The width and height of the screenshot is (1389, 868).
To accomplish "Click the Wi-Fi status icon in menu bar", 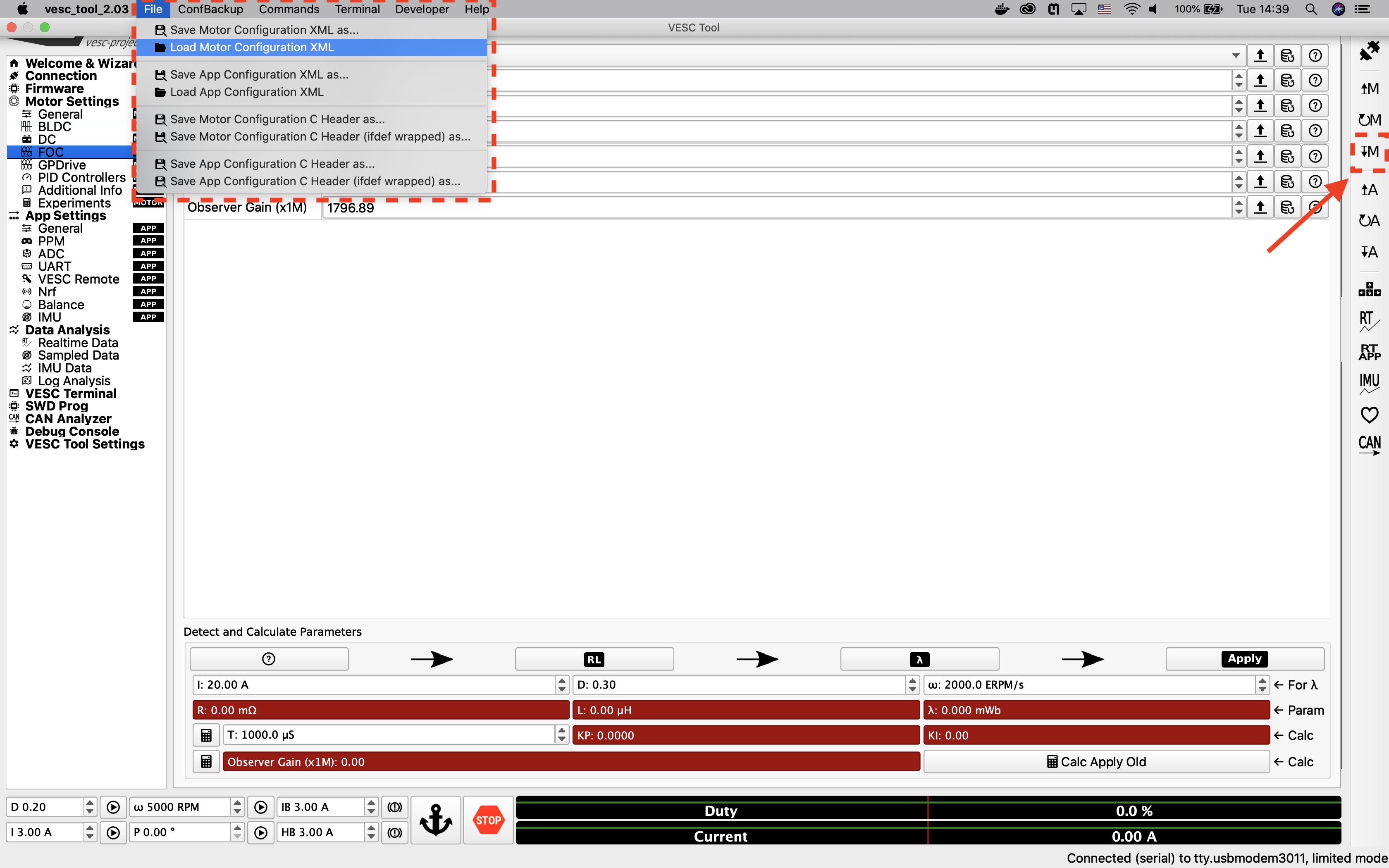I will [x=1131, y=9].
